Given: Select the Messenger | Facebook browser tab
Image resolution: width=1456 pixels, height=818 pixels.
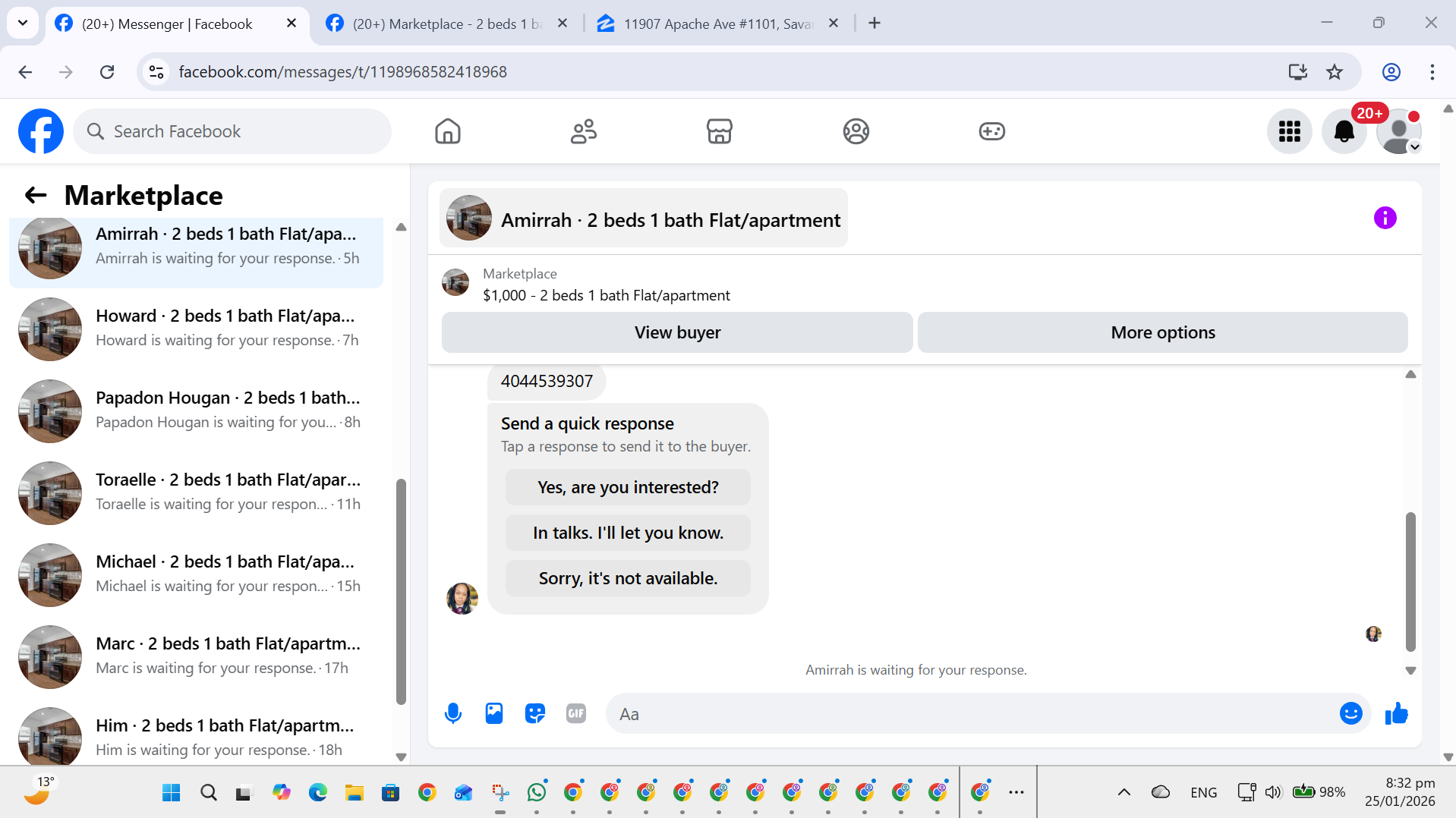Looking at the screenshot, I should tap(167, 24).
